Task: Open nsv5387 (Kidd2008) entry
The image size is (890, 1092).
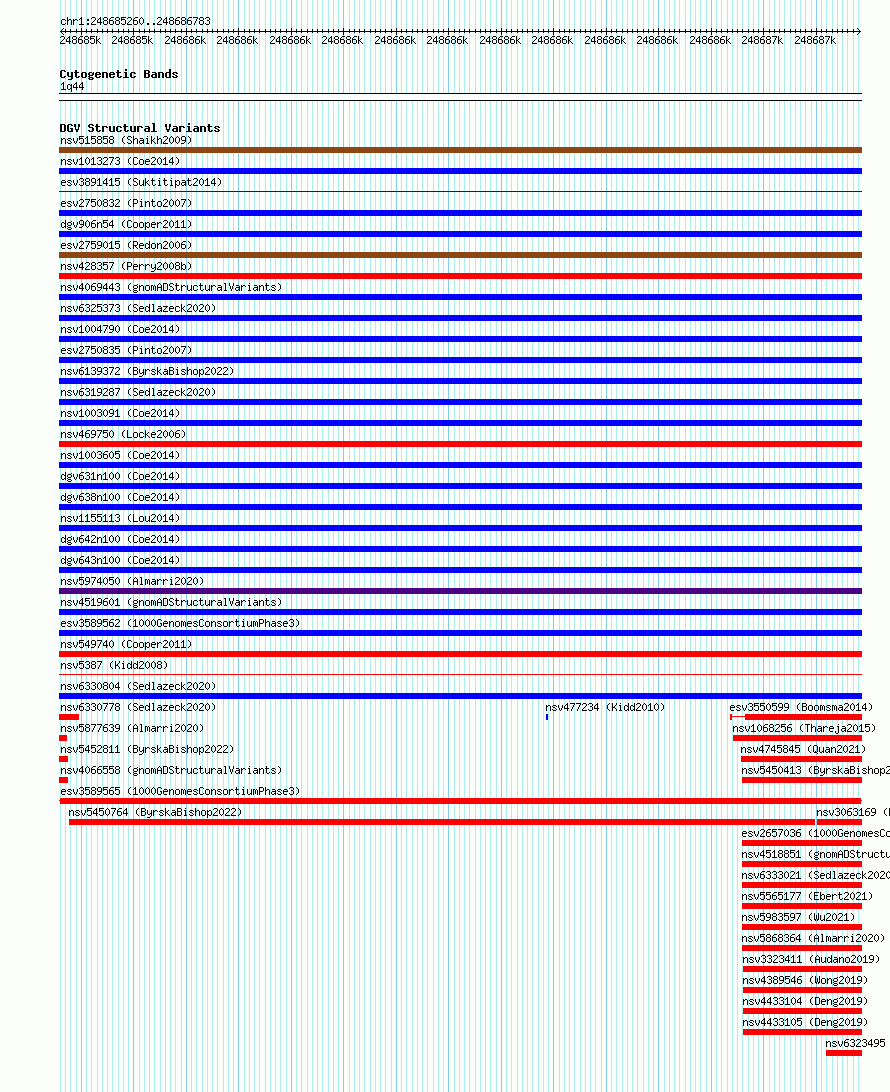Action: pos(114,665)
